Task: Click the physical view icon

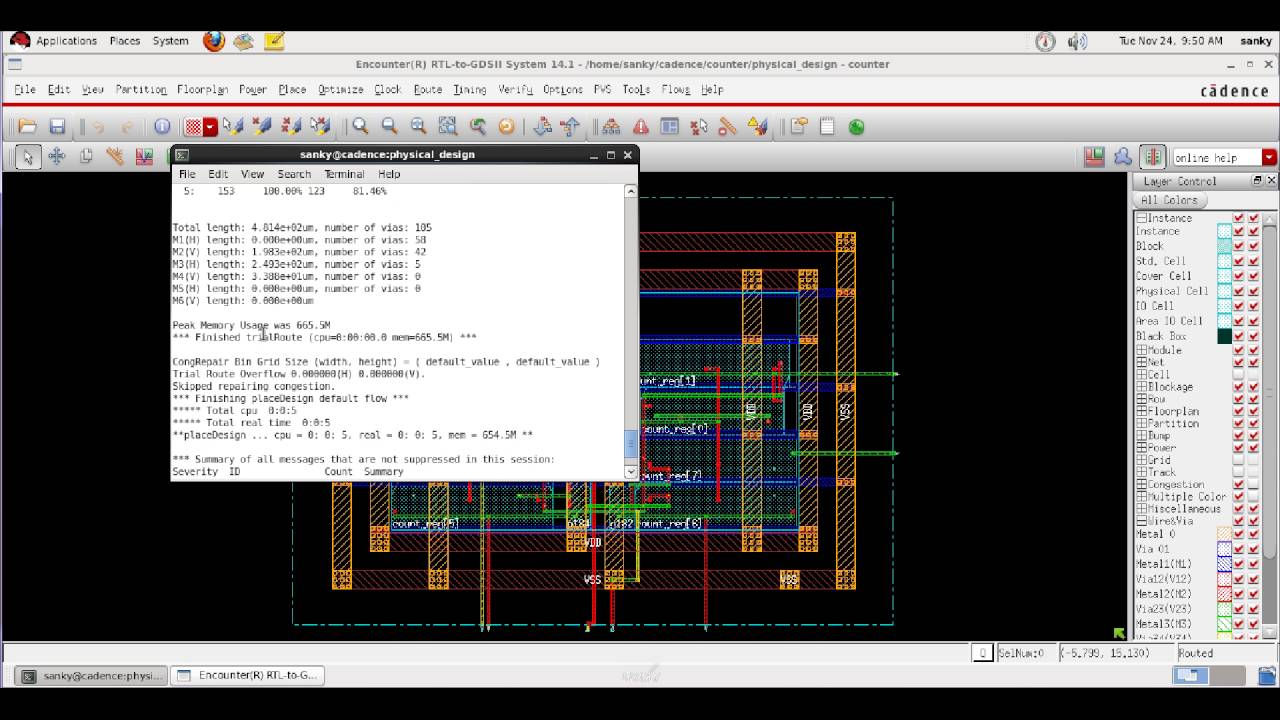Action: pos(1153,157)
